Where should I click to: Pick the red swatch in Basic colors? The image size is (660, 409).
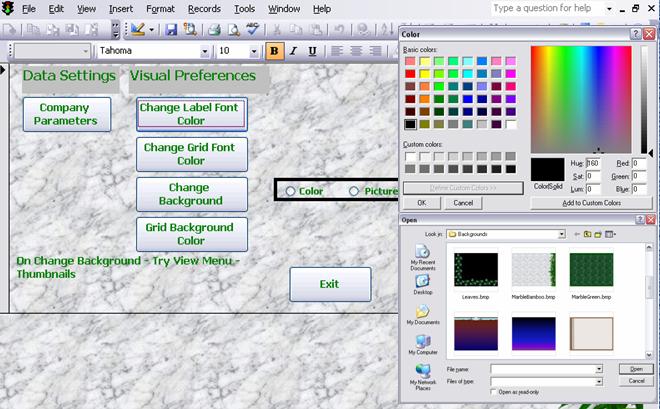[410, 74]
